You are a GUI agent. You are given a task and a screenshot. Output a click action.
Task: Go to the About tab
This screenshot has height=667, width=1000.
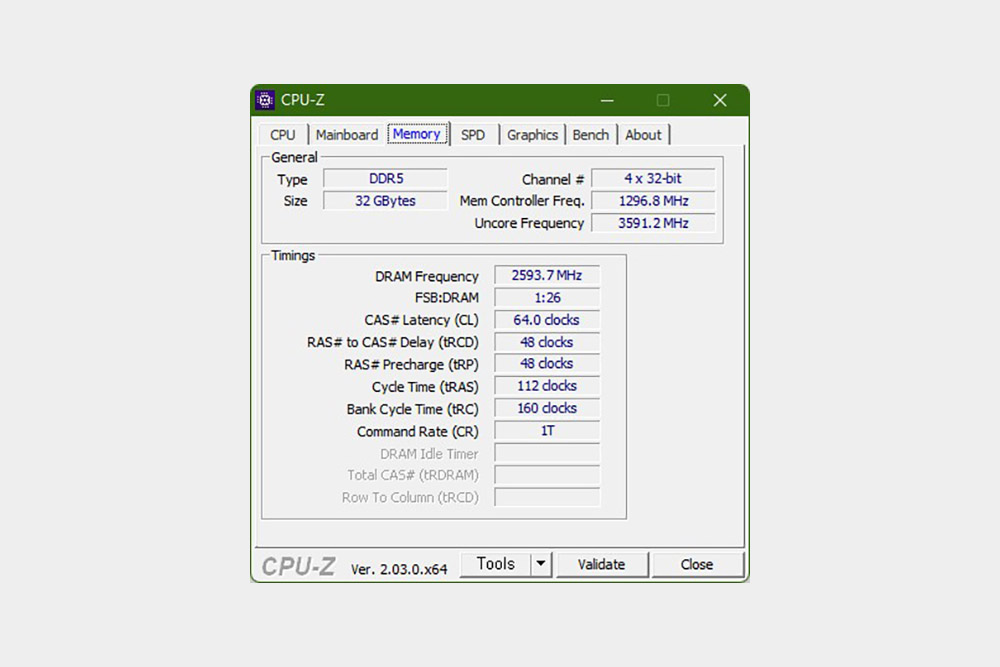coord(643,135)
